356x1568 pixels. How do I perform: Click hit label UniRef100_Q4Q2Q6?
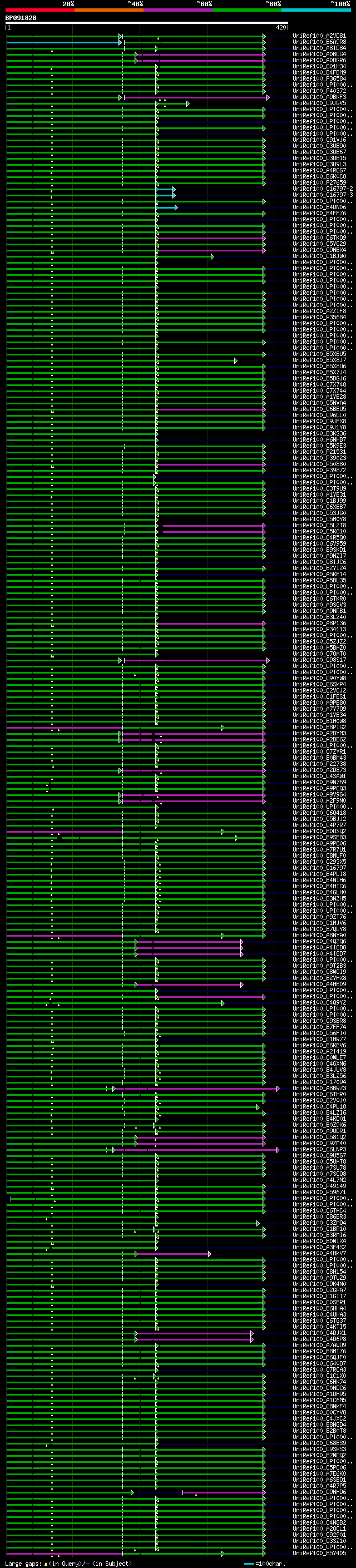pyautogui.click(x=319, y=942)
